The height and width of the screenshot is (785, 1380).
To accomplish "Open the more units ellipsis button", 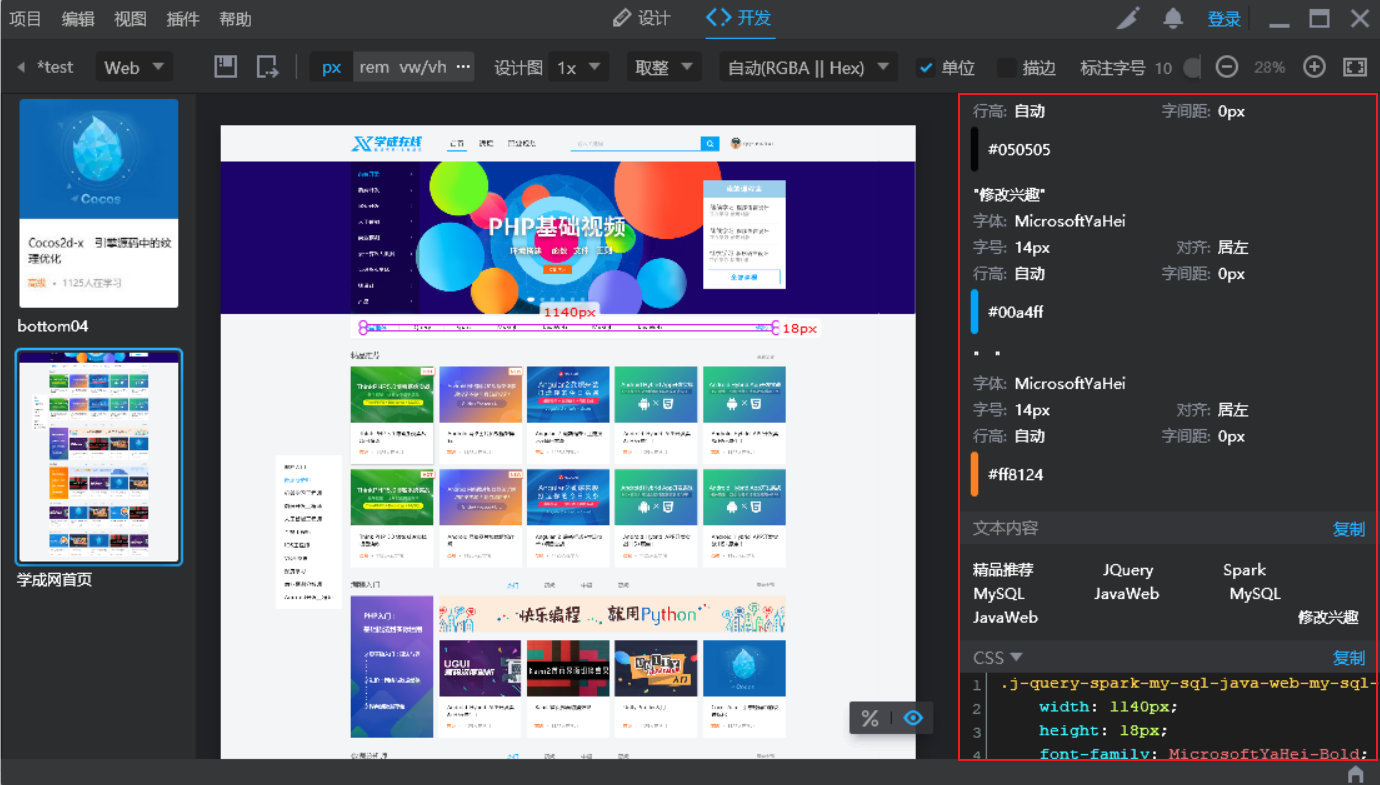I will point(463,67).
